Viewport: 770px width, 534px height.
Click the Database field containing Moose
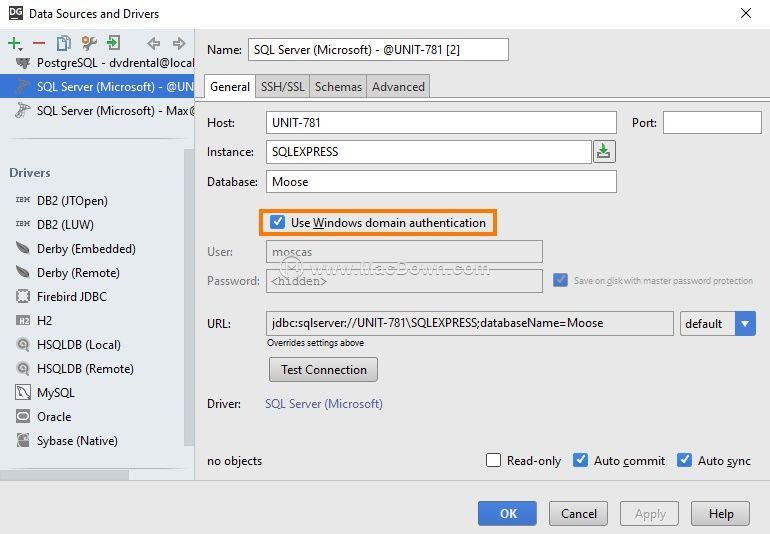click(441, 182)
